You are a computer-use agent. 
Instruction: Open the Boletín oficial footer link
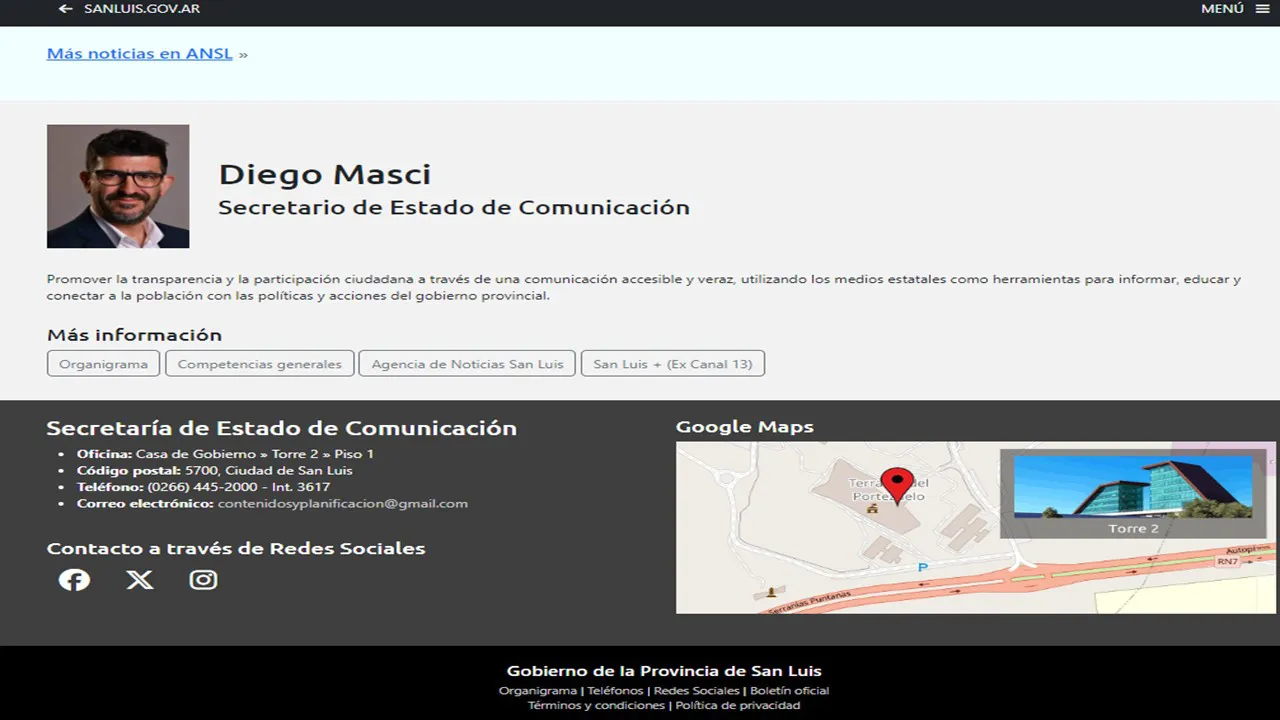click(x=789, y=690)
